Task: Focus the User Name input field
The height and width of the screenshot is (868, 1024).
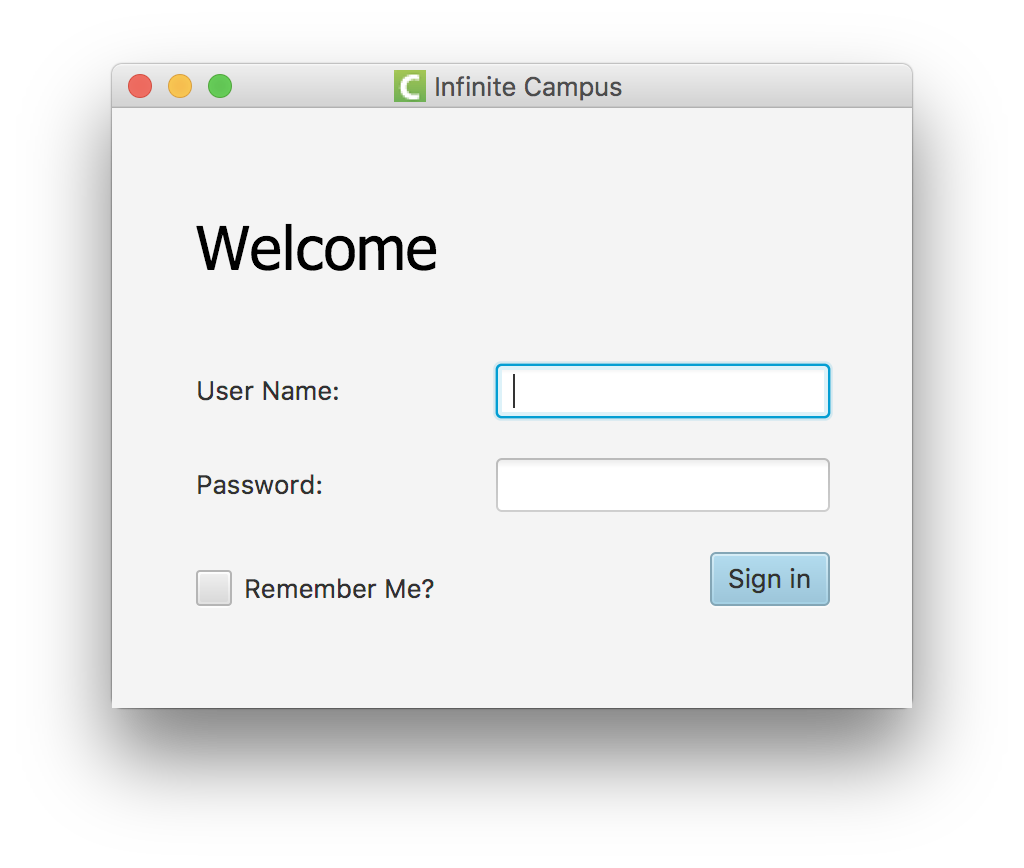Action: pos(663,391)
